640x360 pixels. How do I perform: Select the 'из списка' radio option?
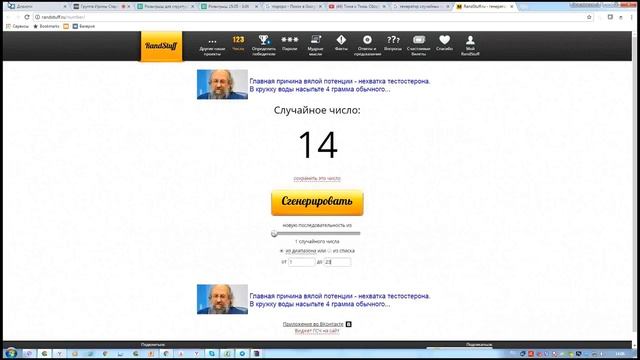(329, 251)
